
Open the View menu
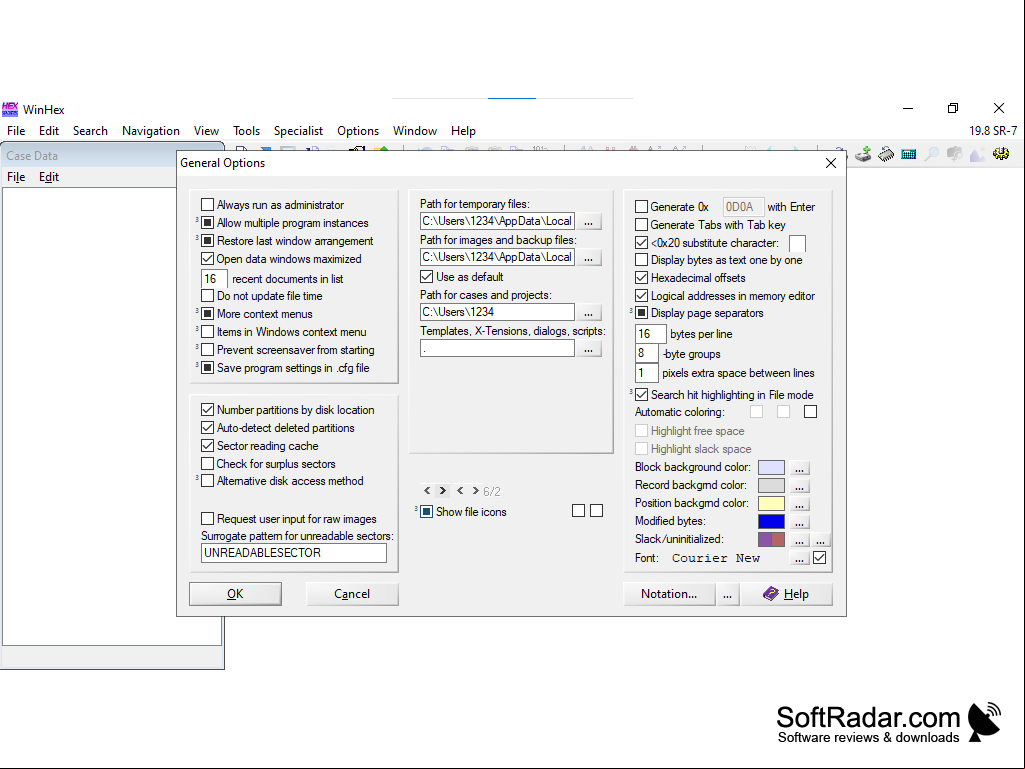[x=206, y=131]
